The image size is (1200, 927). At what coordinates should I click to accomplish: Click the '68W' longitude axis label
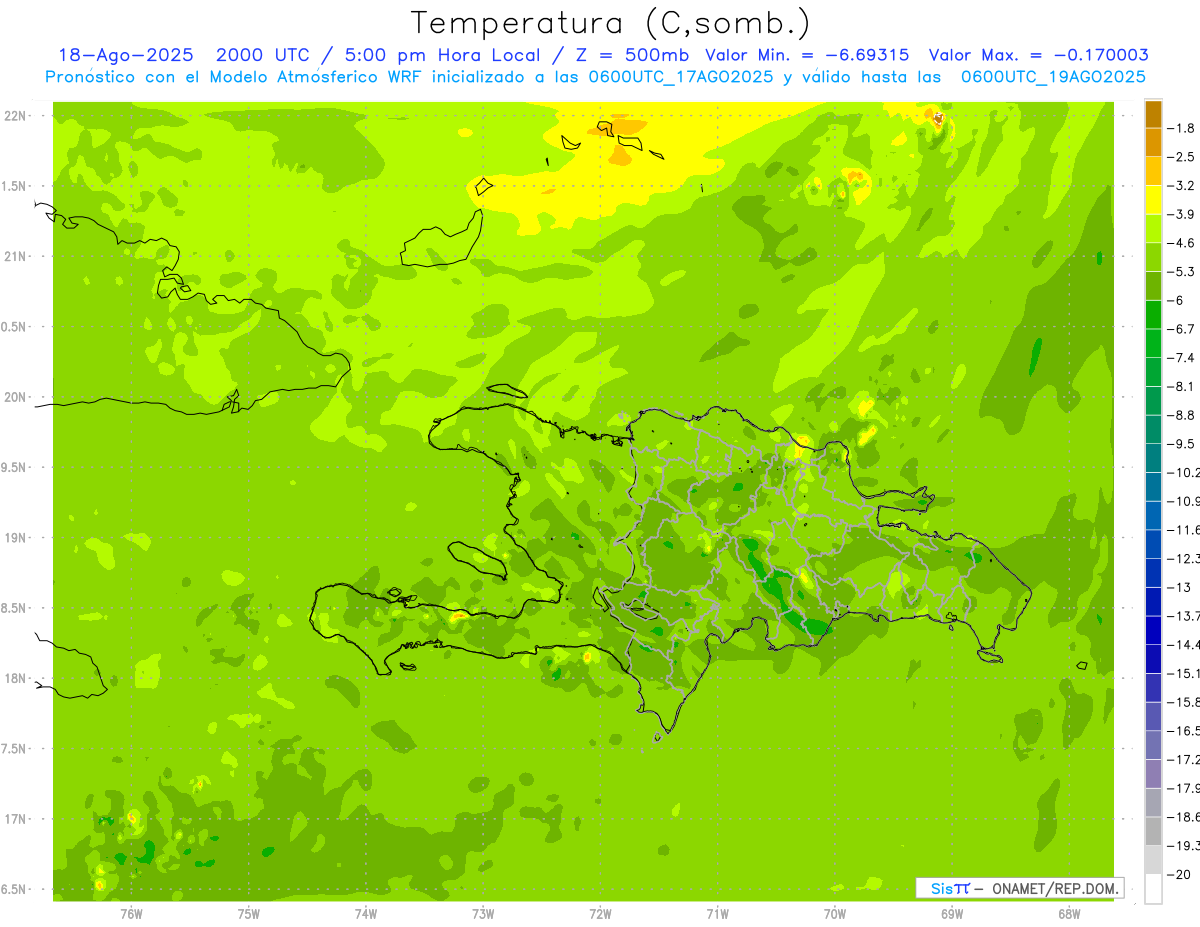1069,914
